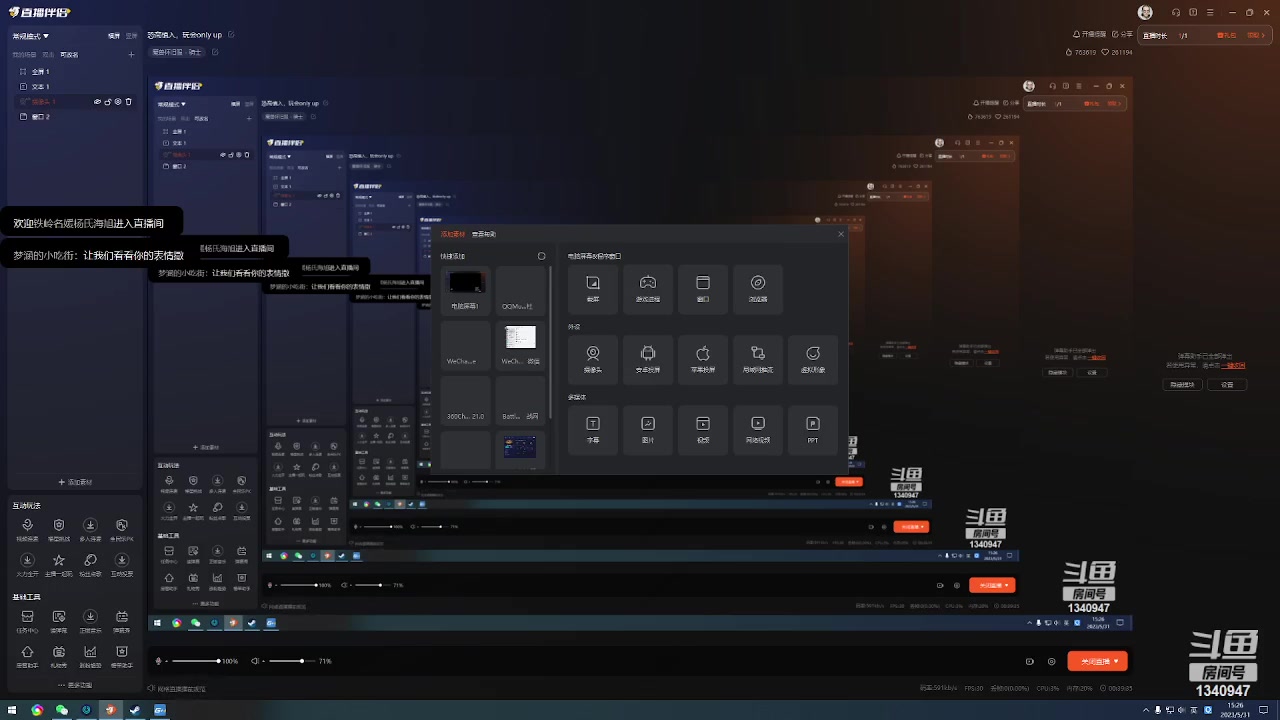Open 房管助手 house icon, outermost panel
Viewport: 1280px width, 720px height.
(x=27, y=656)
